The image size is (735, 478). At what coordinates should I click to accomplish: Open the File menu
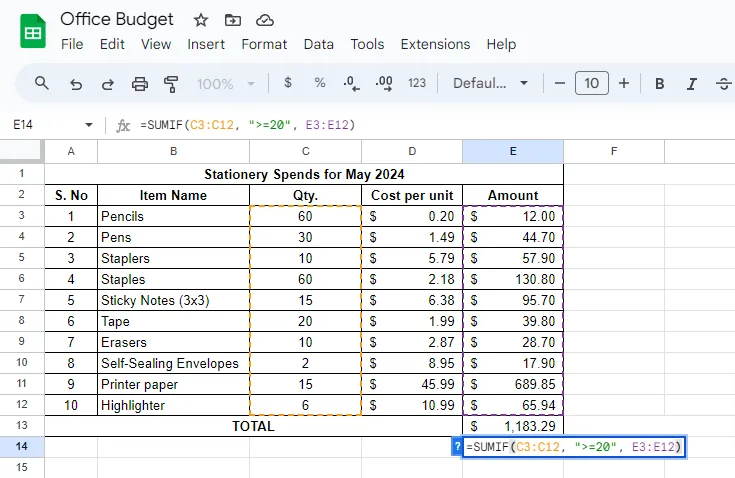click(72, 44)
